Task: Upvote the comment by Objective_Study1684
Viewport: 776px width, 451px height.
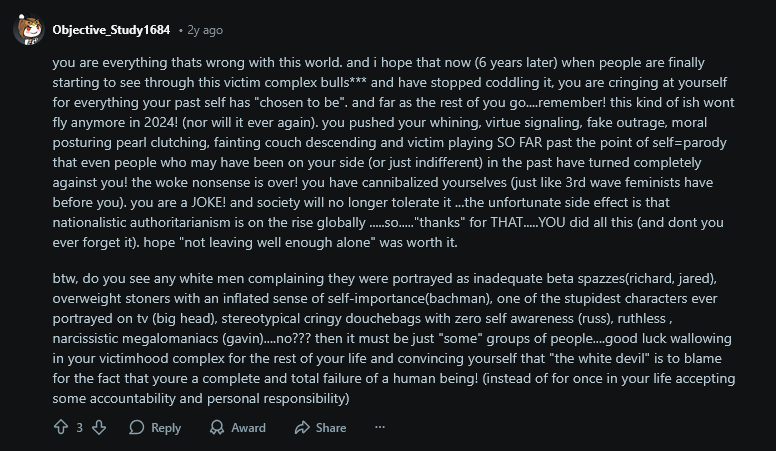Action: coord(61,427)
